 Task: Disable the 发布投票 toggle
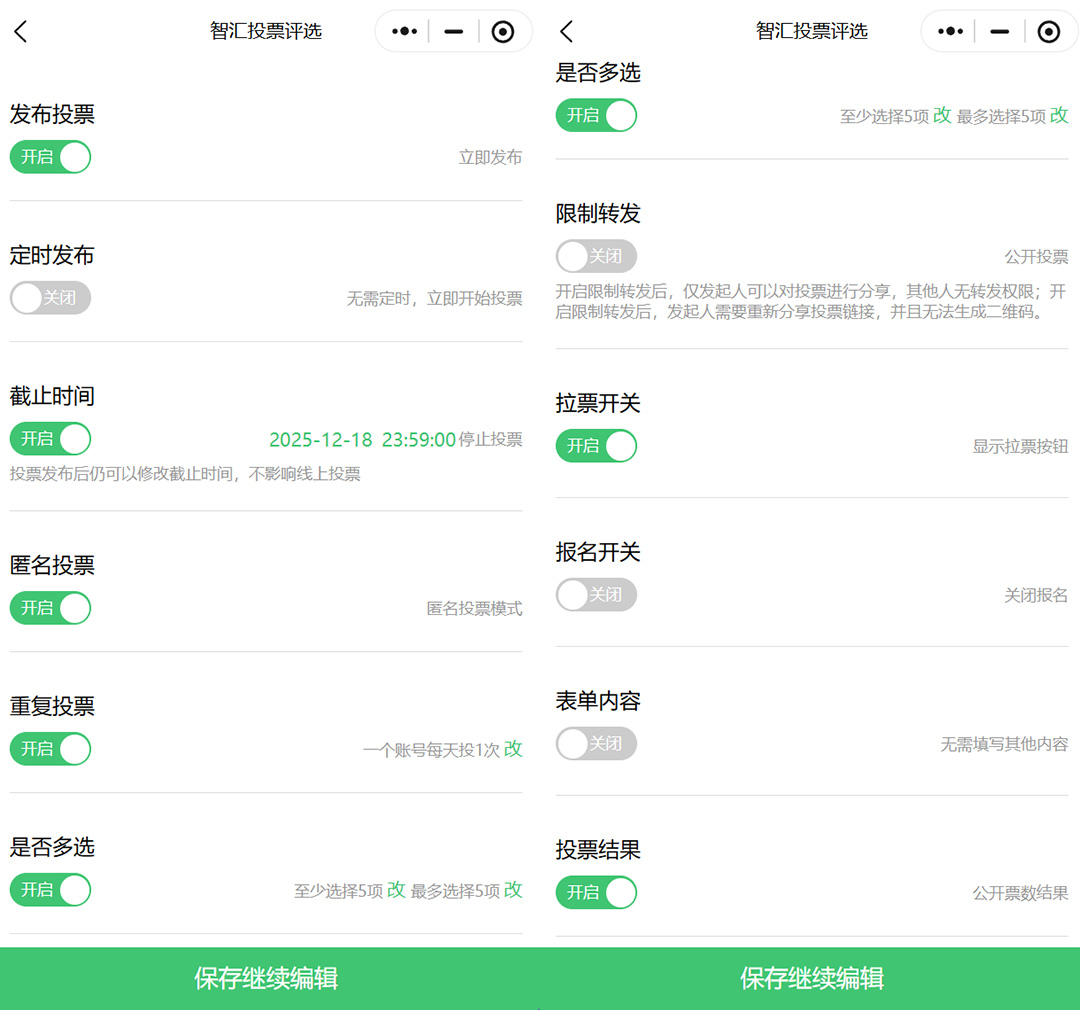tap(51, 157)
